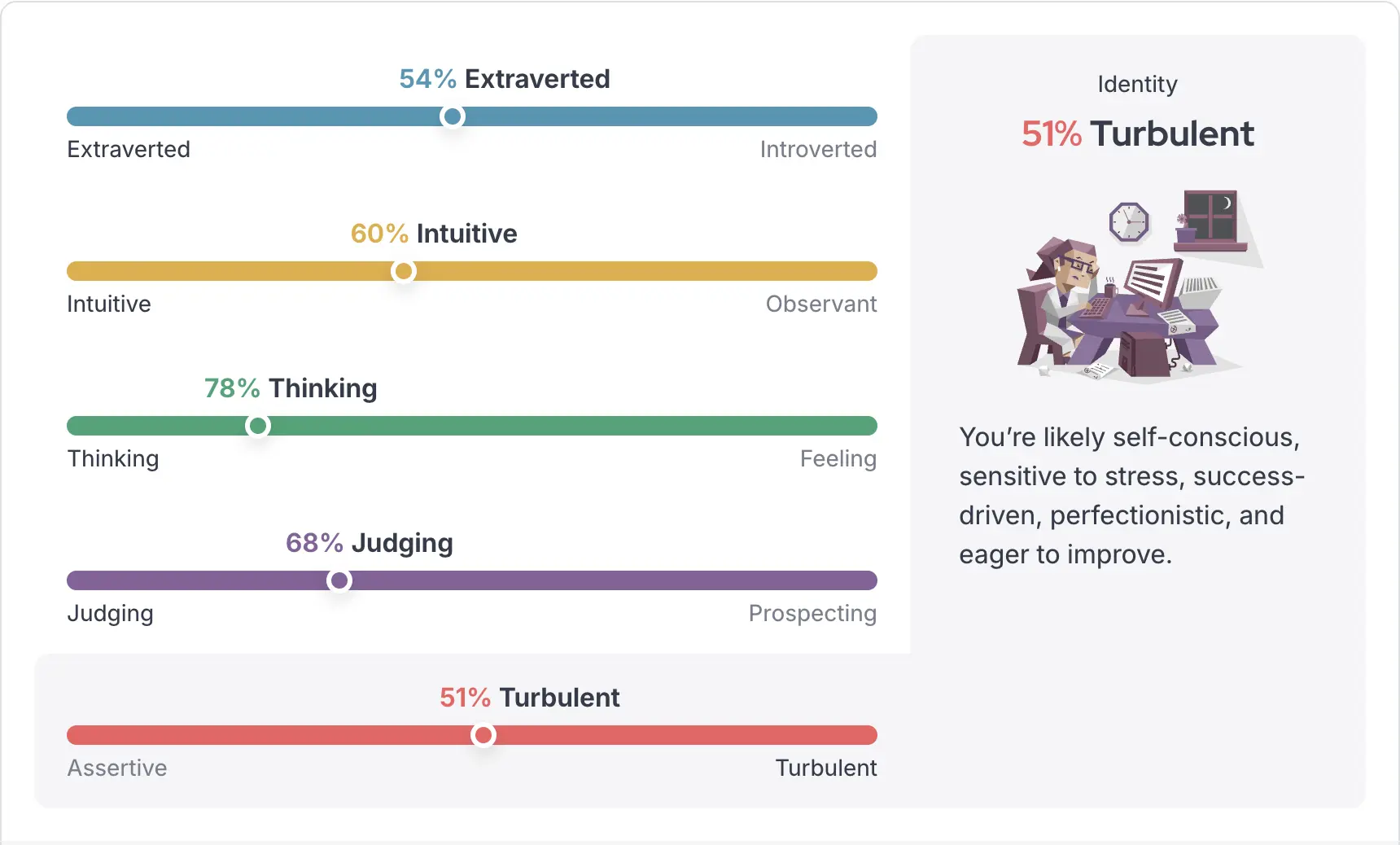The height and width of the screenshot is (845, 1400).
Task: Select the 68% Judging label
Action: pos(370,543)
